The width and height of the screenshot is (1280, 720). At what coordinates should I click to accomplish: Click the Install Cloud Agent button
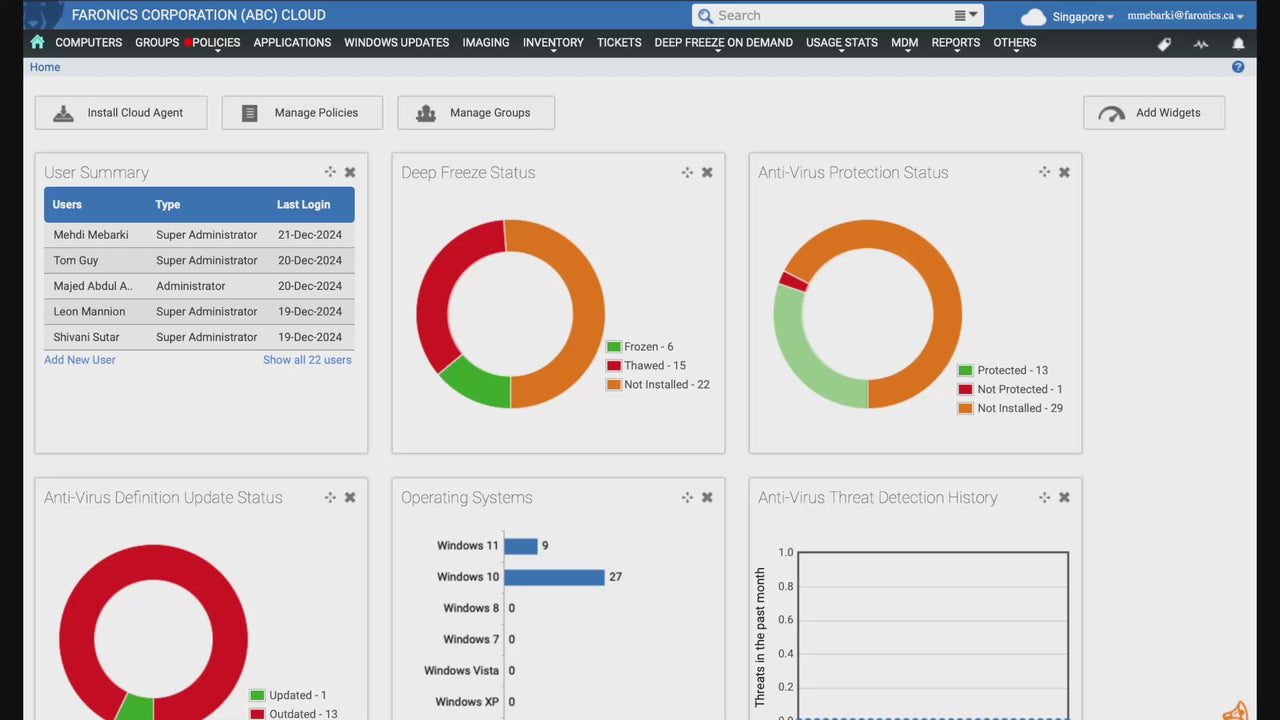[121, 113]
